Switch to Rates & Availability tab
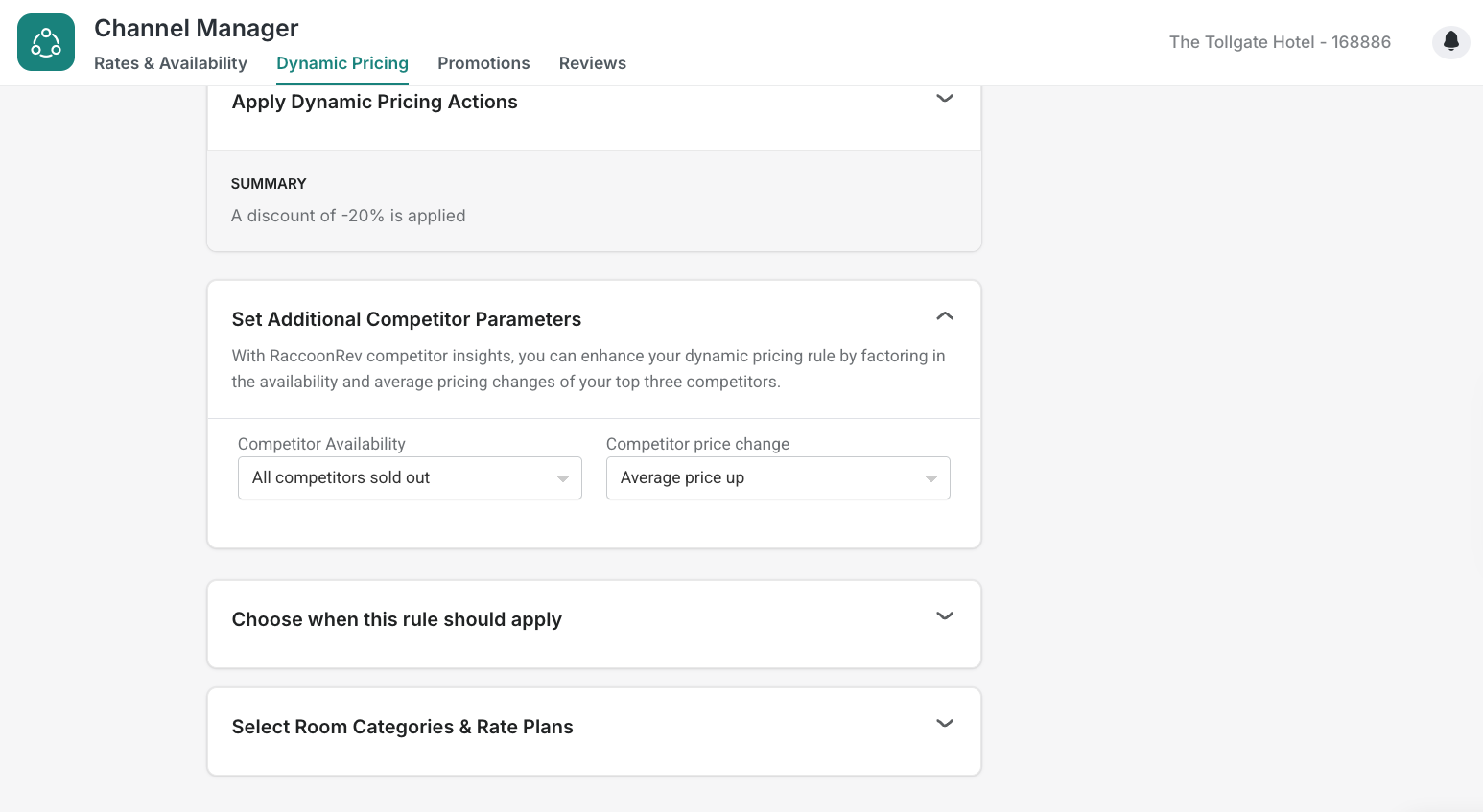 click(171, 63)
